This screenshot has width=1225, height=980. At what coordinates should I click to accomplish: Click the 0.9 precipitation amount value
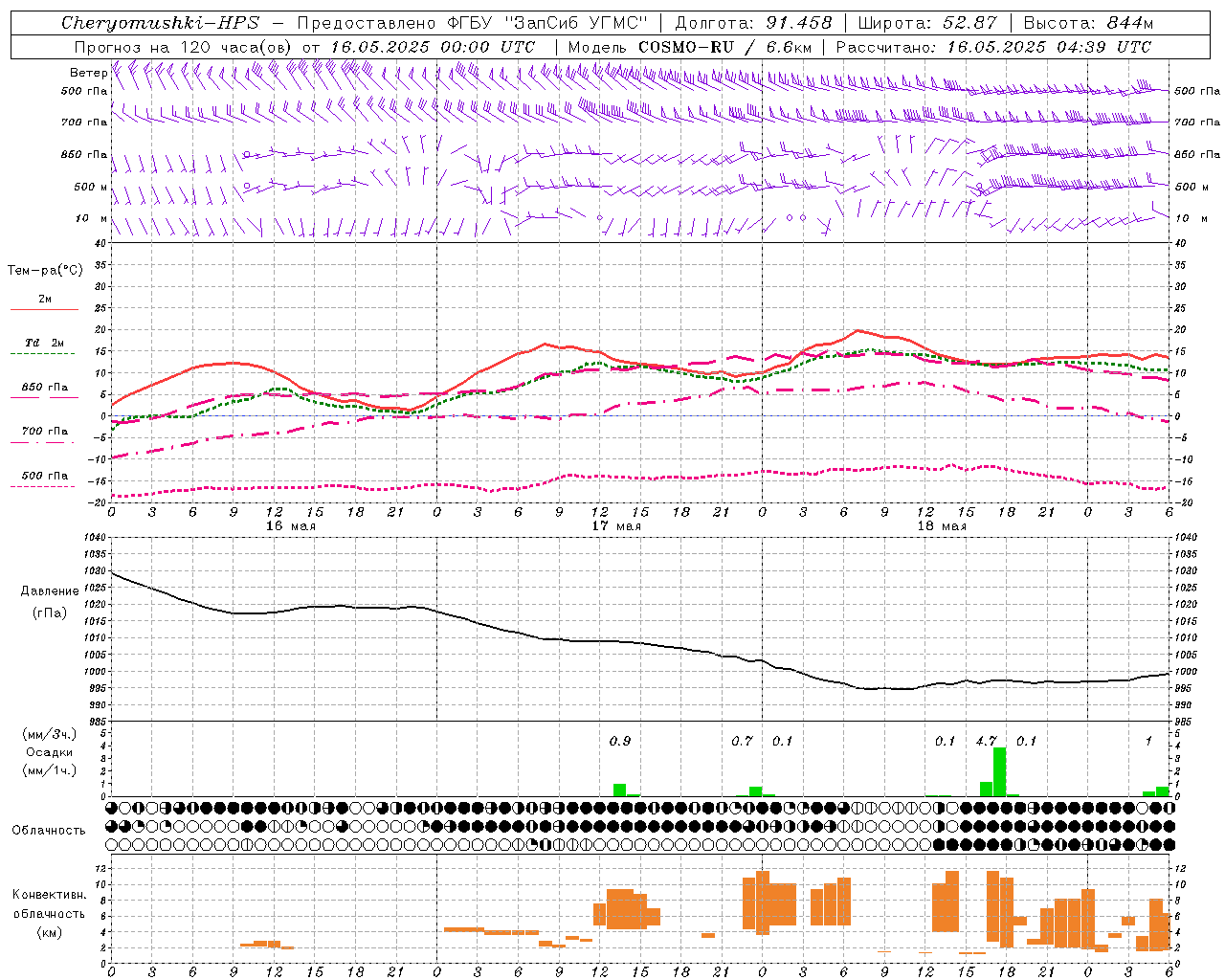point(620,741)
